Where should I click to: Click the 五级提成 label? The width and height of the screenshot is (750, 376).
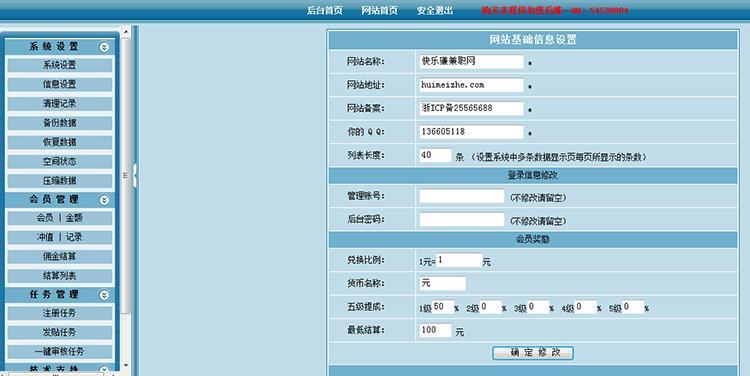(x=366, y=307)
